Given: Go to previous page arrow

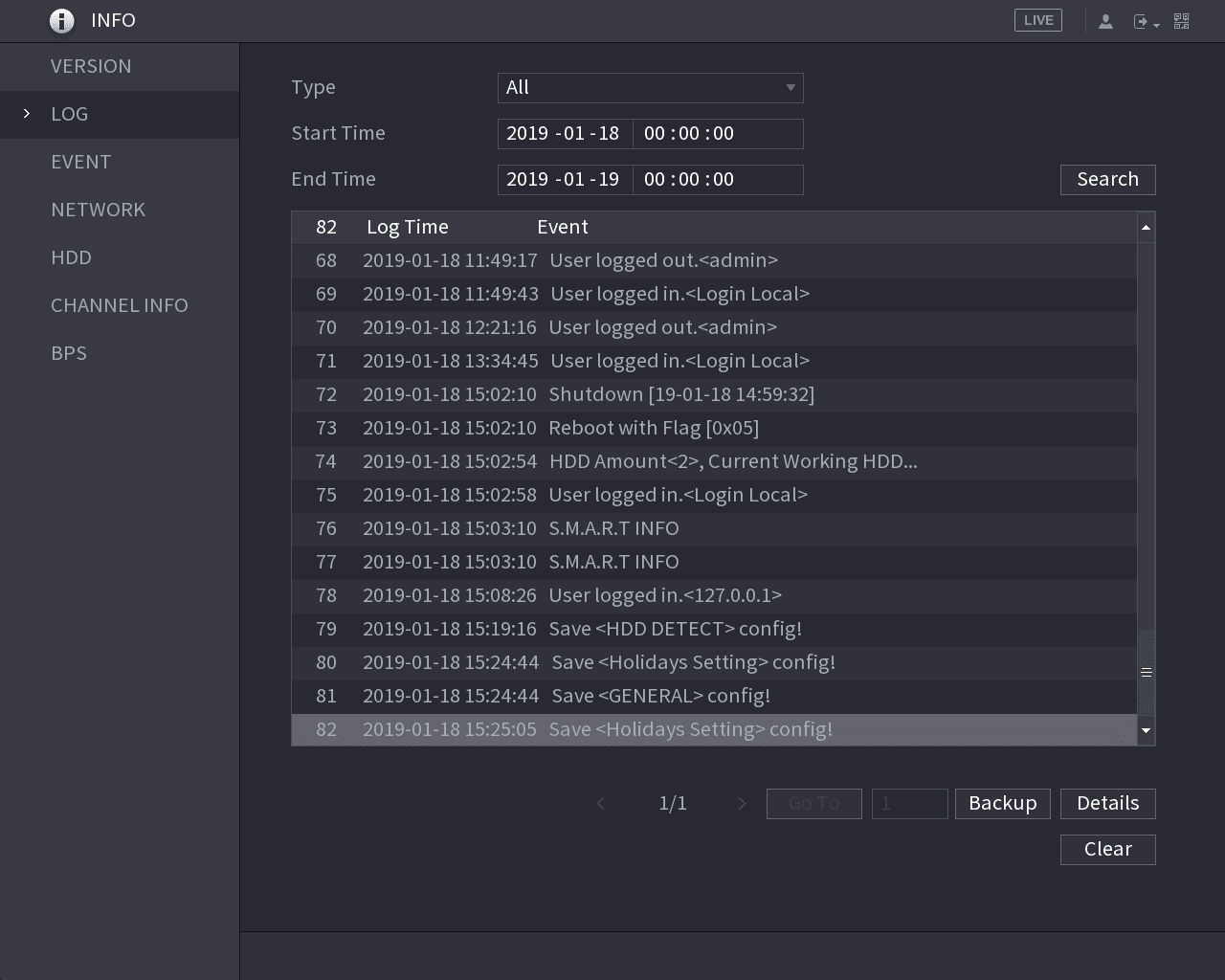Looking at the screenshot, I should click(601, 804).
